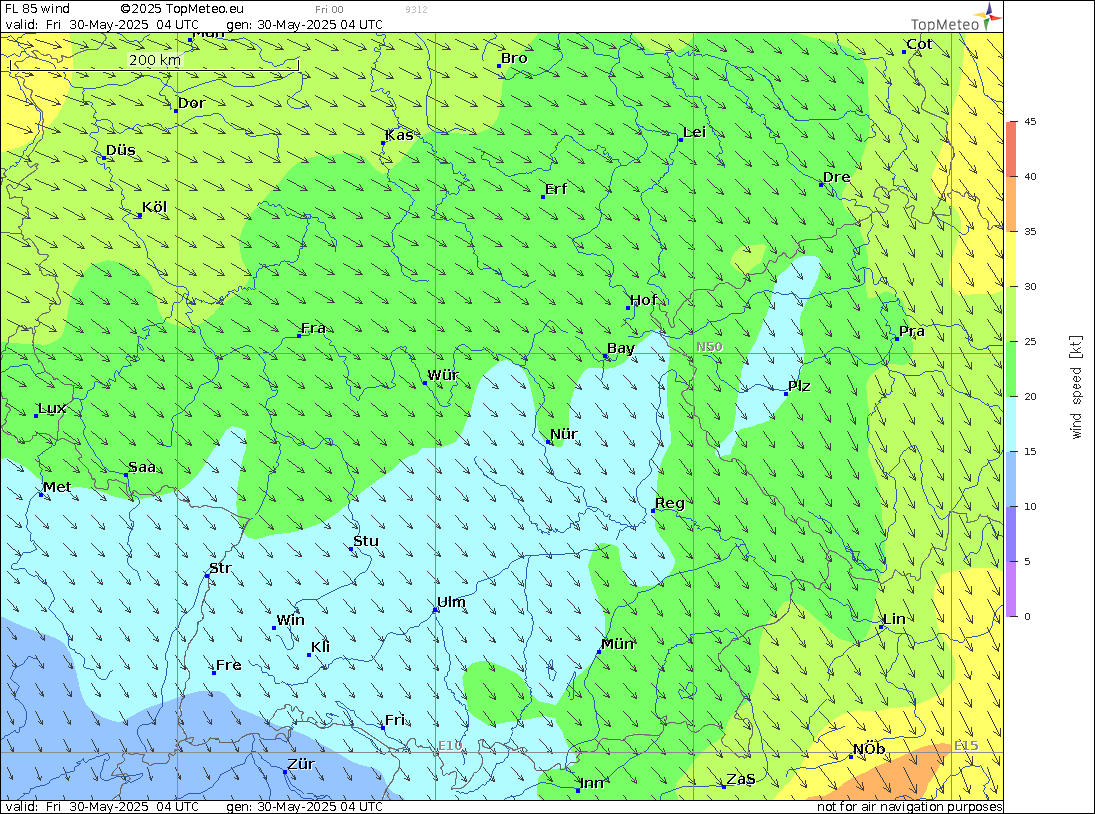Click the Düs city label
1095x814 pixels.
(x=121, y=150)
